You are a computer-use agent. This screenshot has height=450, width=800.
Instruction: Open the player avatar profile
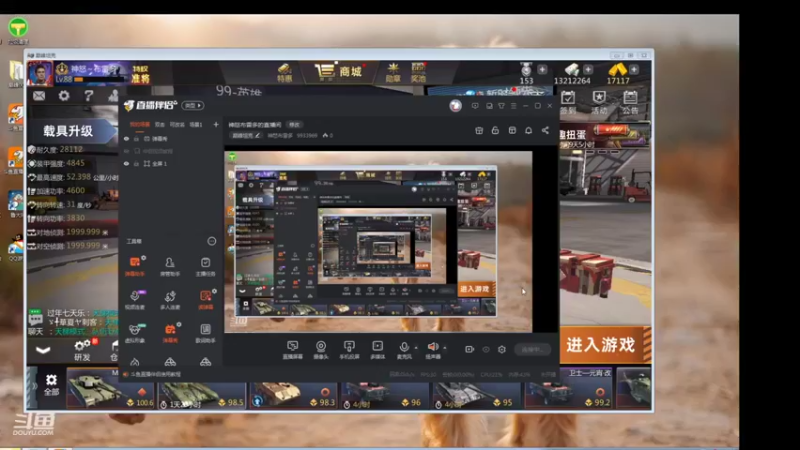click(40, 73)
